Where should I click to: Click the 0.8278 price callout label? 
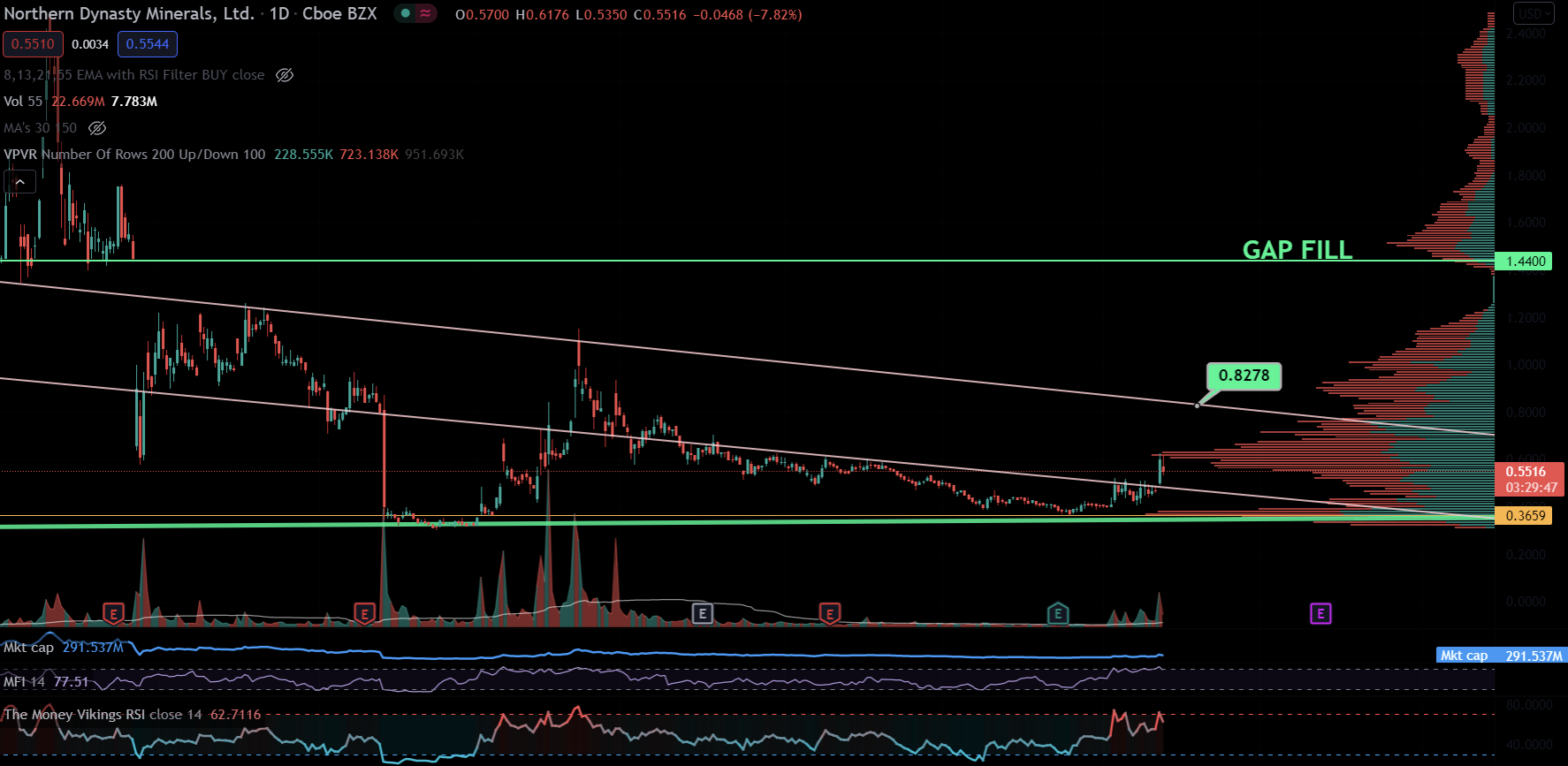[1244, 375]
